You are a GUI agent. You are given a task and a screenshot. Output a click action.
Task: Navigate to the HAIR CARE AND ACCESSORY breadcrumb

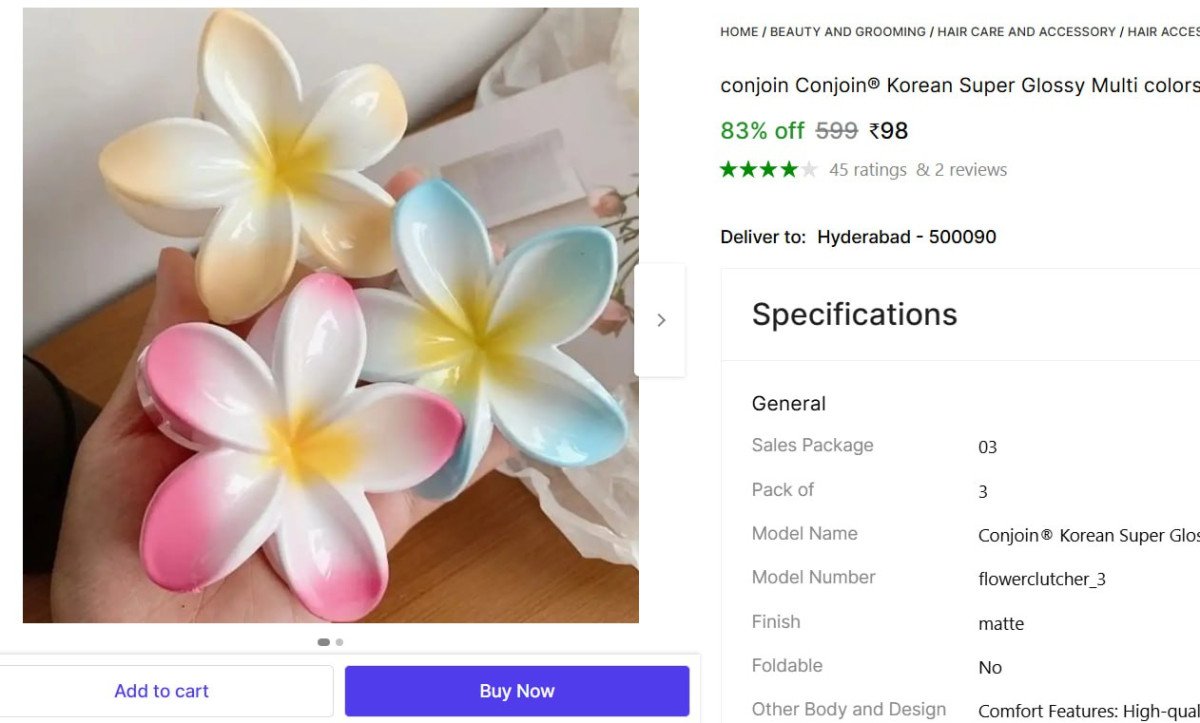(x=1026, y=32)
